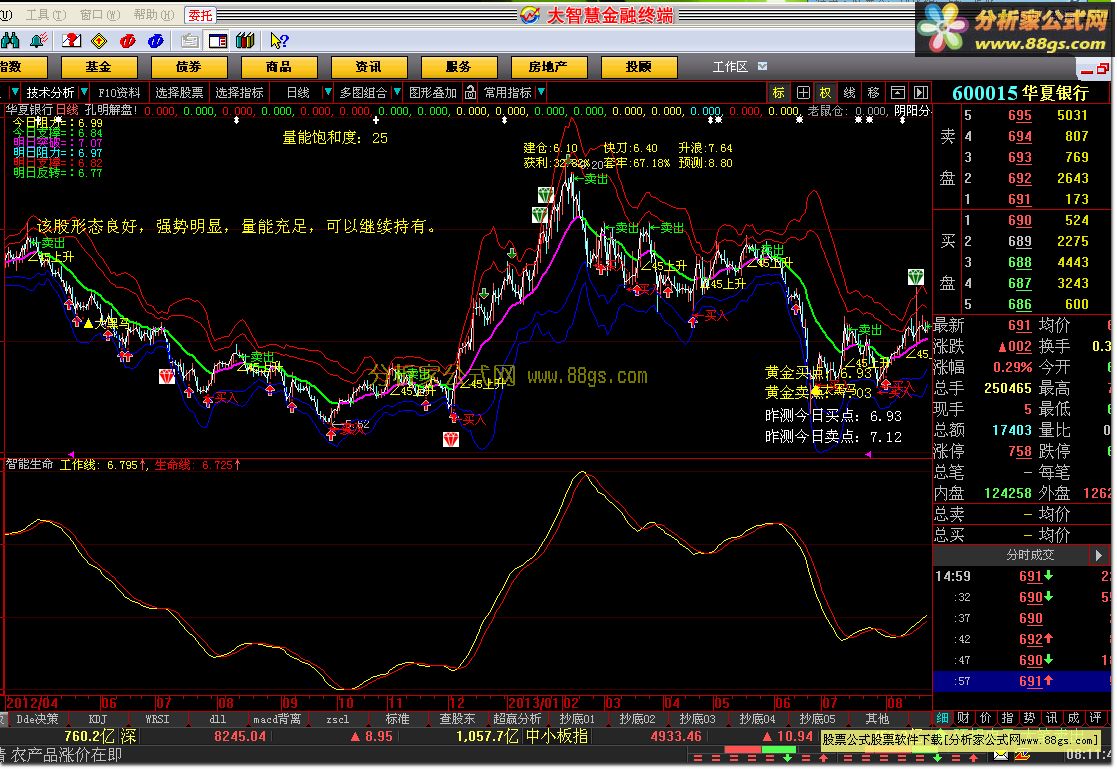This screenshot has width=1117, height=769.
Task: Click the yellow diamond up-arrow icon
Action: (99, 41)
